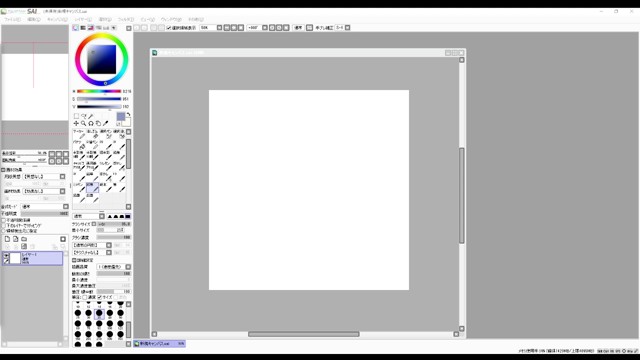Create a new layer folder
Viewport: 640px width, 360px height.
24,239
